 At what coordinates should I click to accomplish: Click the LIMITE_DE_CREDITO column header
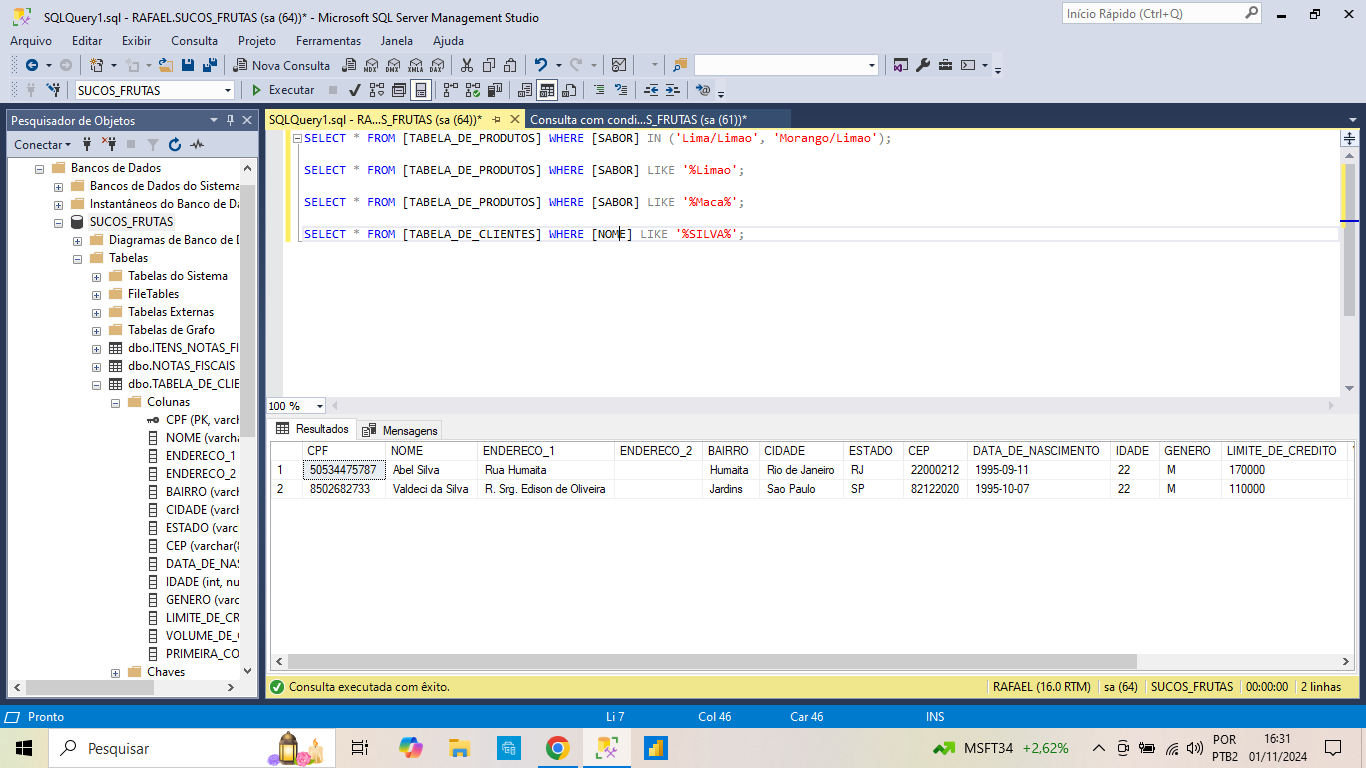tap(1282, 451)
